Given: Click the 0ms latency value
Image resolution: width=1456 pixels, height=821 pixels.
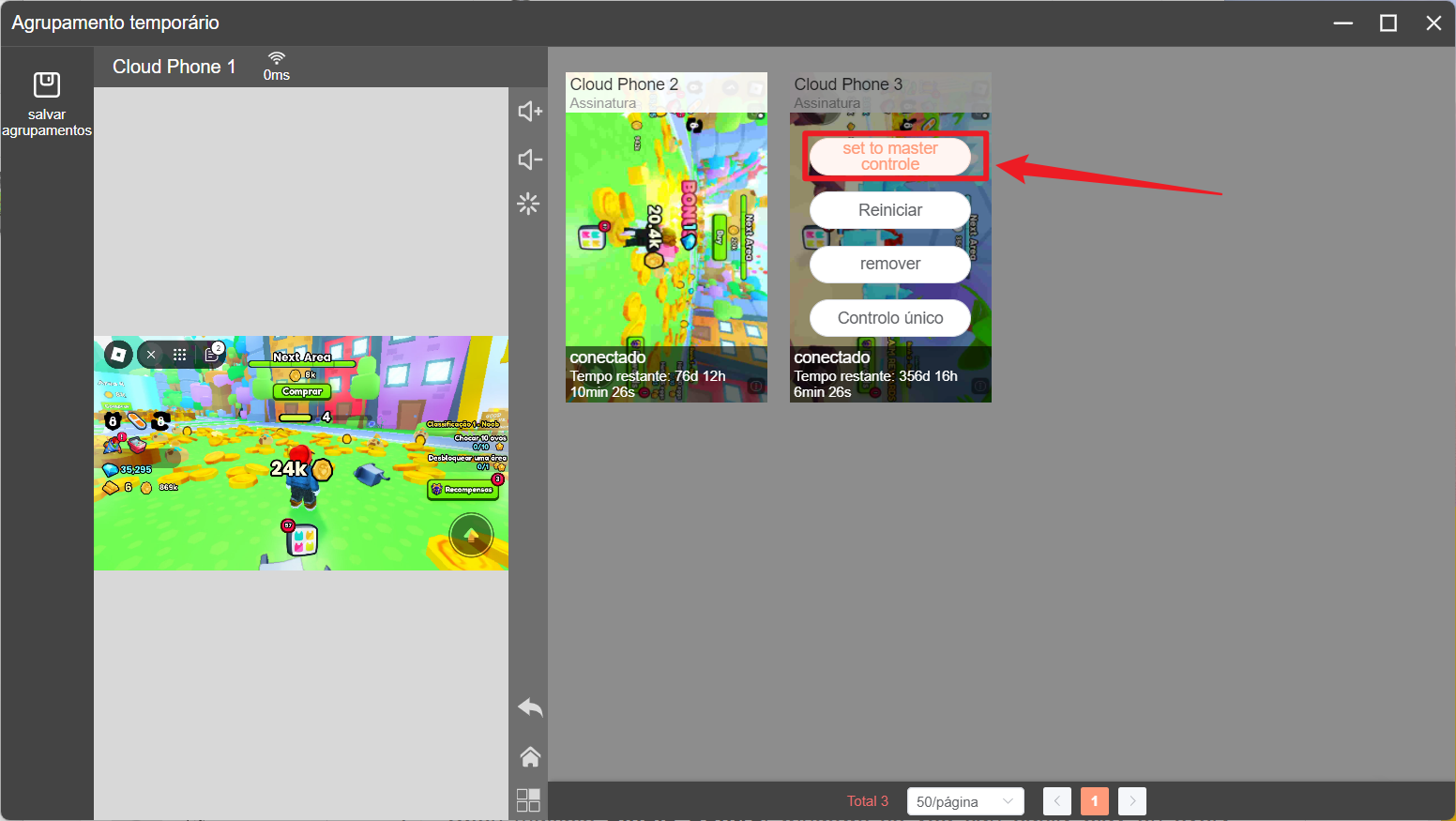Looking at the screenshot, I should click(277, 75).
